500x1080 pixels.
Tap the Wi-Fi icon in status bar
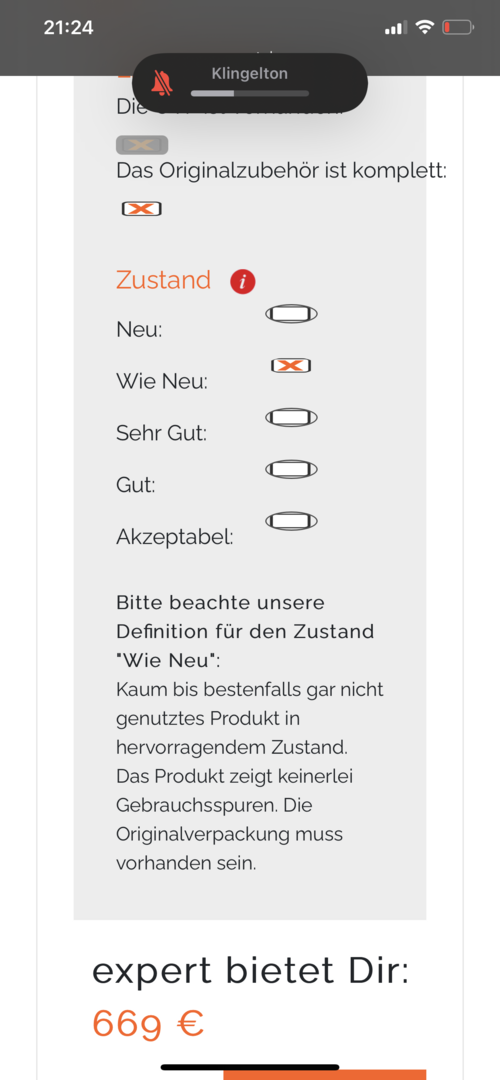(426, 28)
